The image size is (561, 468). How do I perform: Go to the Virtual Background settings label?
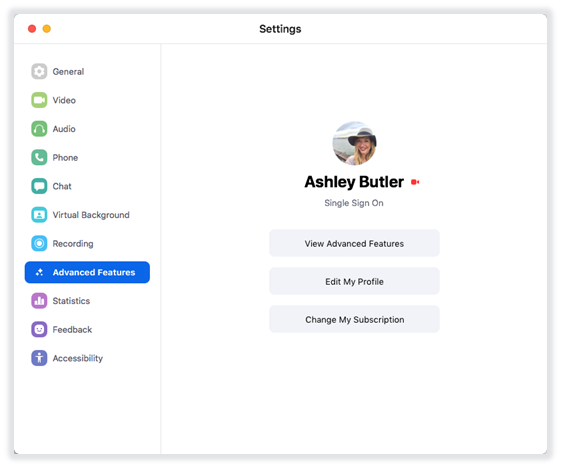[91, 215]
